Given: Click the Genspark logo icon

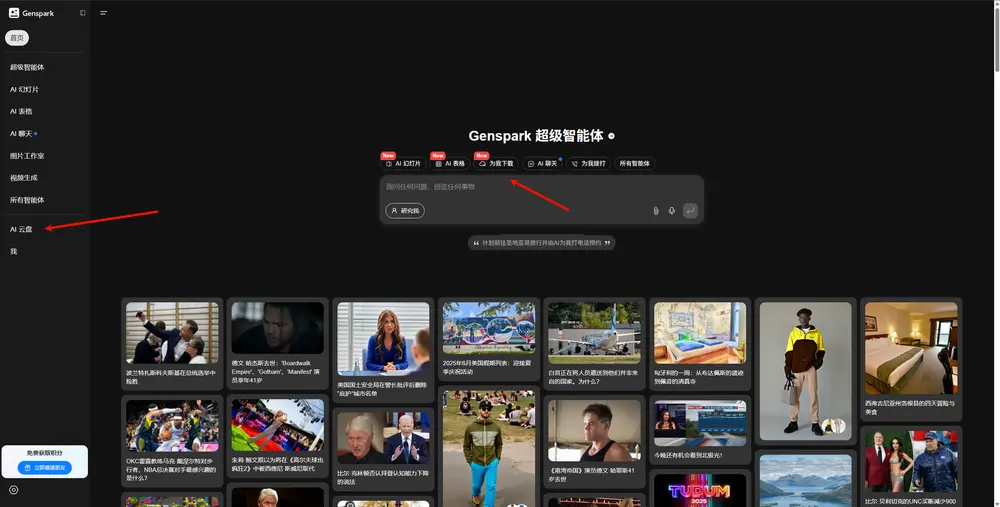Looking at the screenshot, I should tap(13, 13).
